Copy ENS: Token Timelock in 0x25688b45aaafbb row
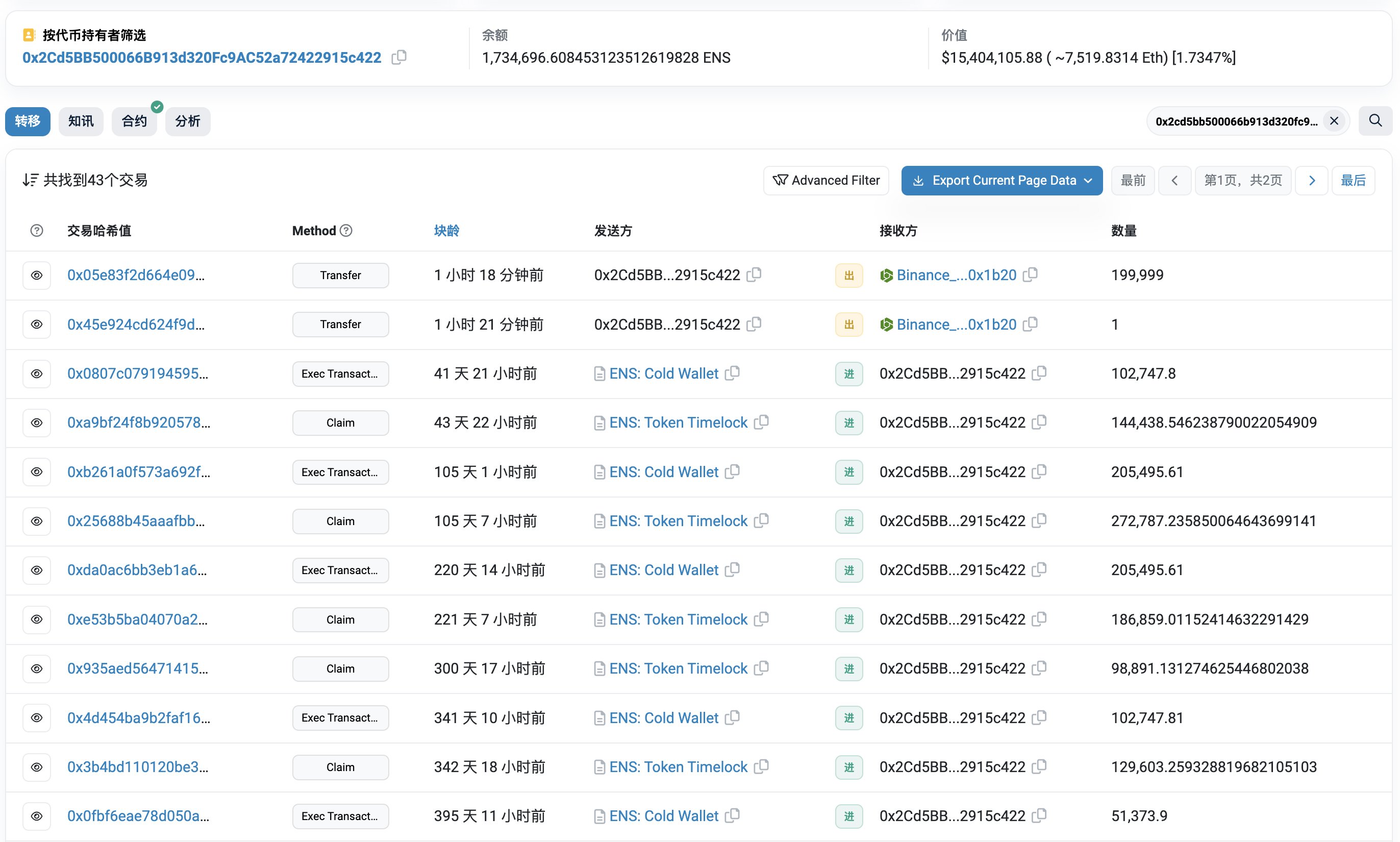 [761, 521]
